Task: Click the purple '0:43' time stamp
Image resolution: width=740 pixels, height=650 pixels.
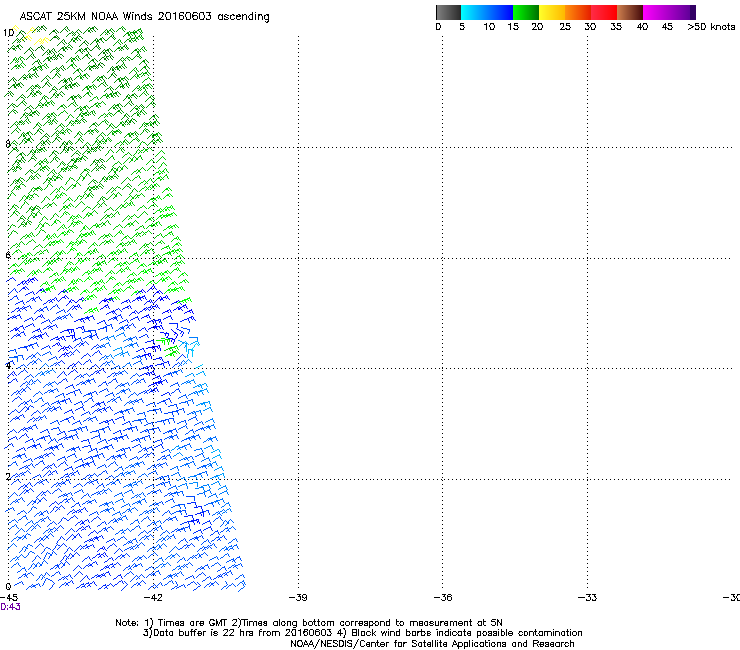Action: pyautogui.click(x=10, y=607)
